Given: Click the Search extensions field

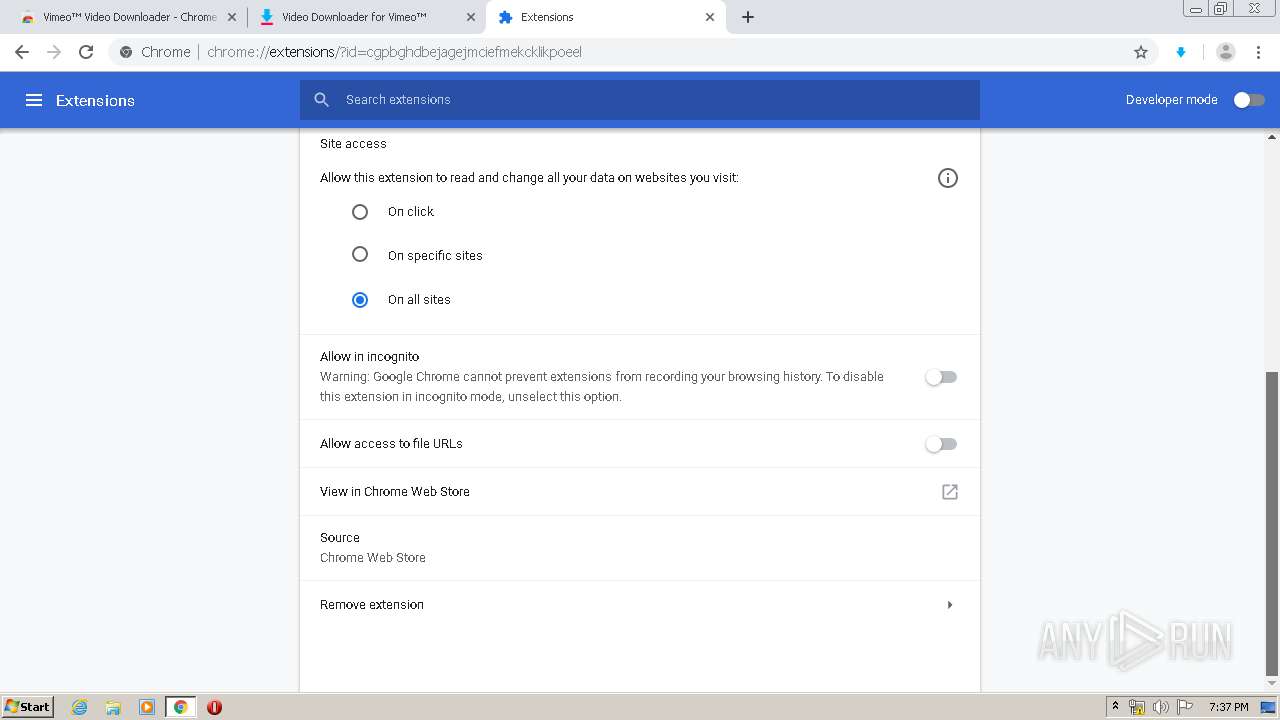Looking at the screenshot, I should (x=640, y=100).
